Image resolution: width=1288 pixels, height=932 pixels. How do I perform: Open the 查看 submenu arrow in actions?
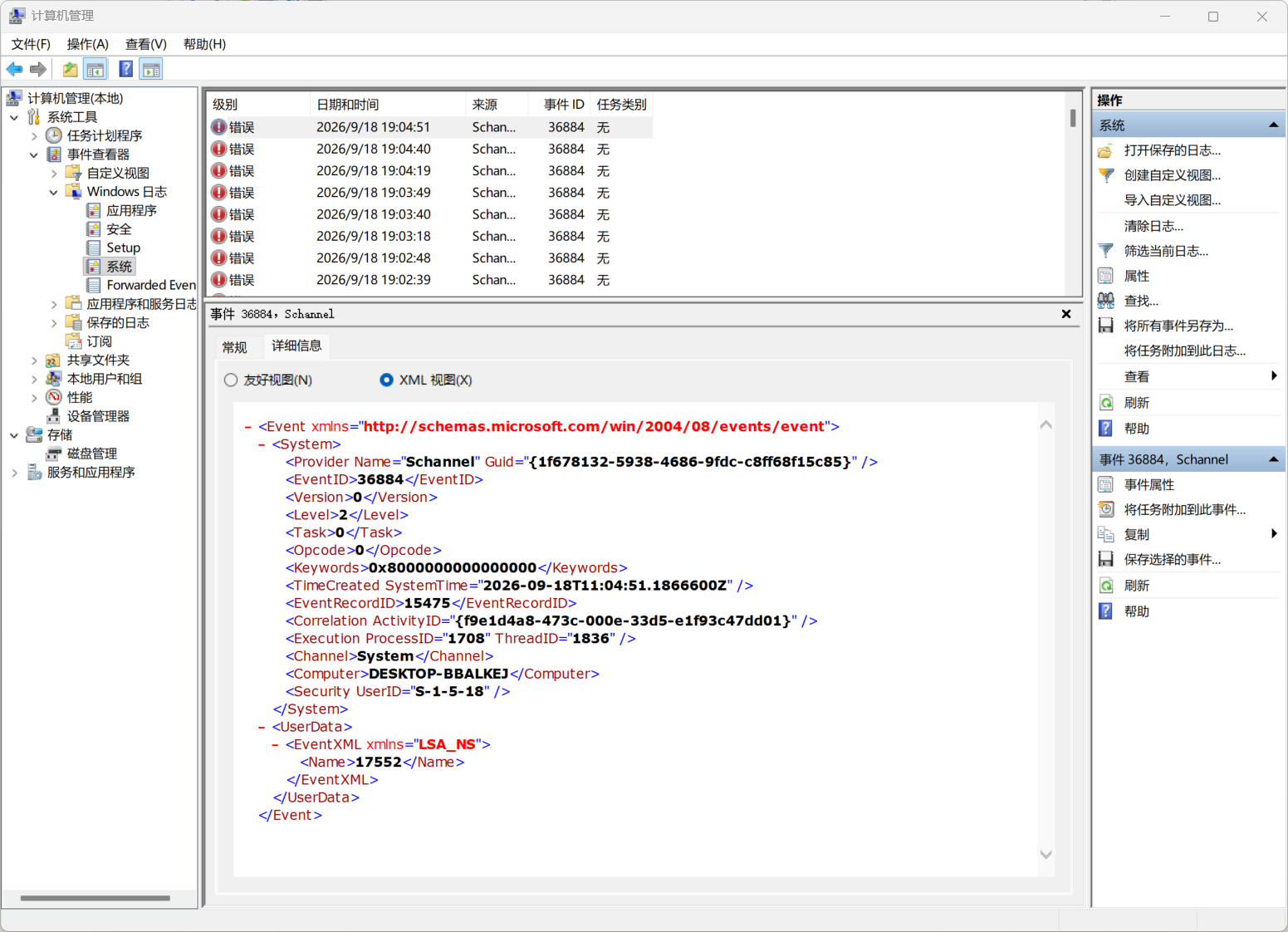pos(1274,376)
